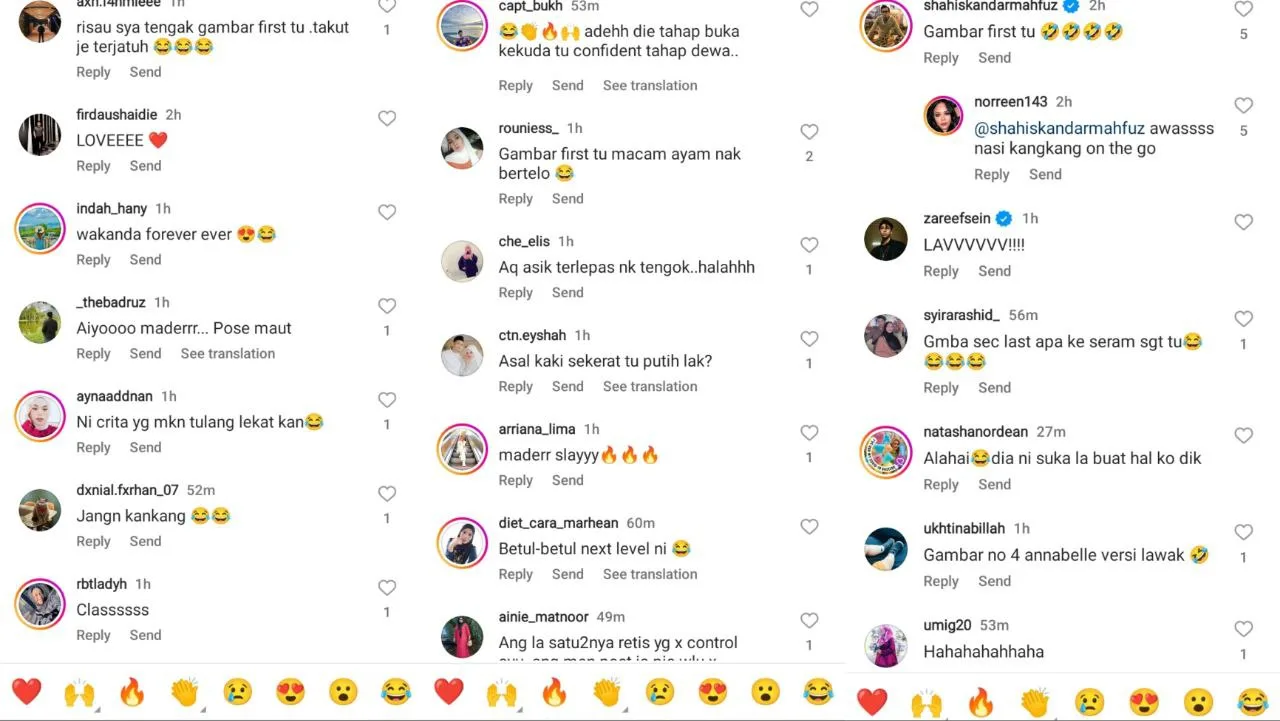
Task: Pick the raised hands emoji in the left bar
Action: [x=79, y=691]
